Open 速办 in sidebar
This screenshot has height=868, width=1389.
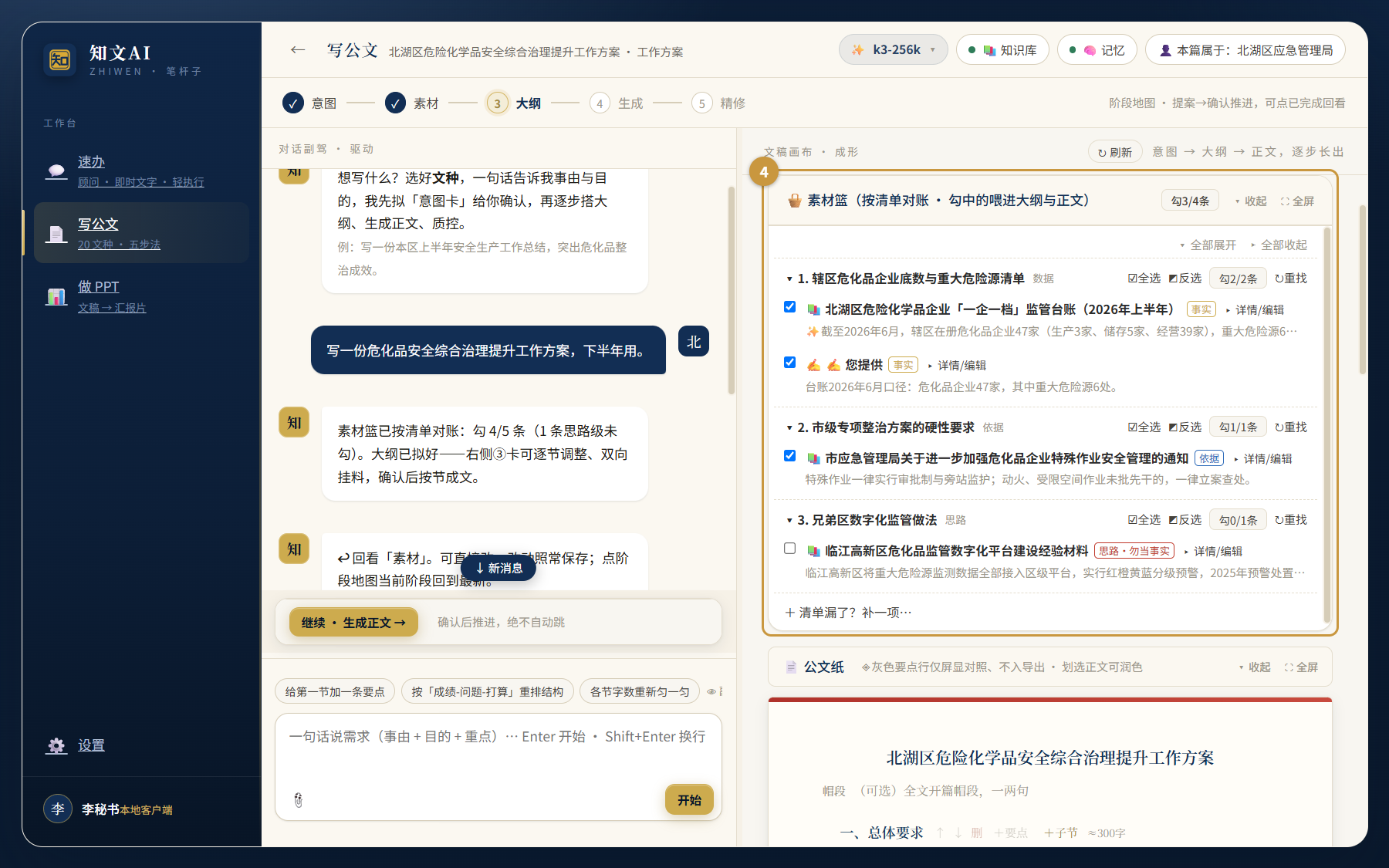pyautogui.click(x=141, y=171)
